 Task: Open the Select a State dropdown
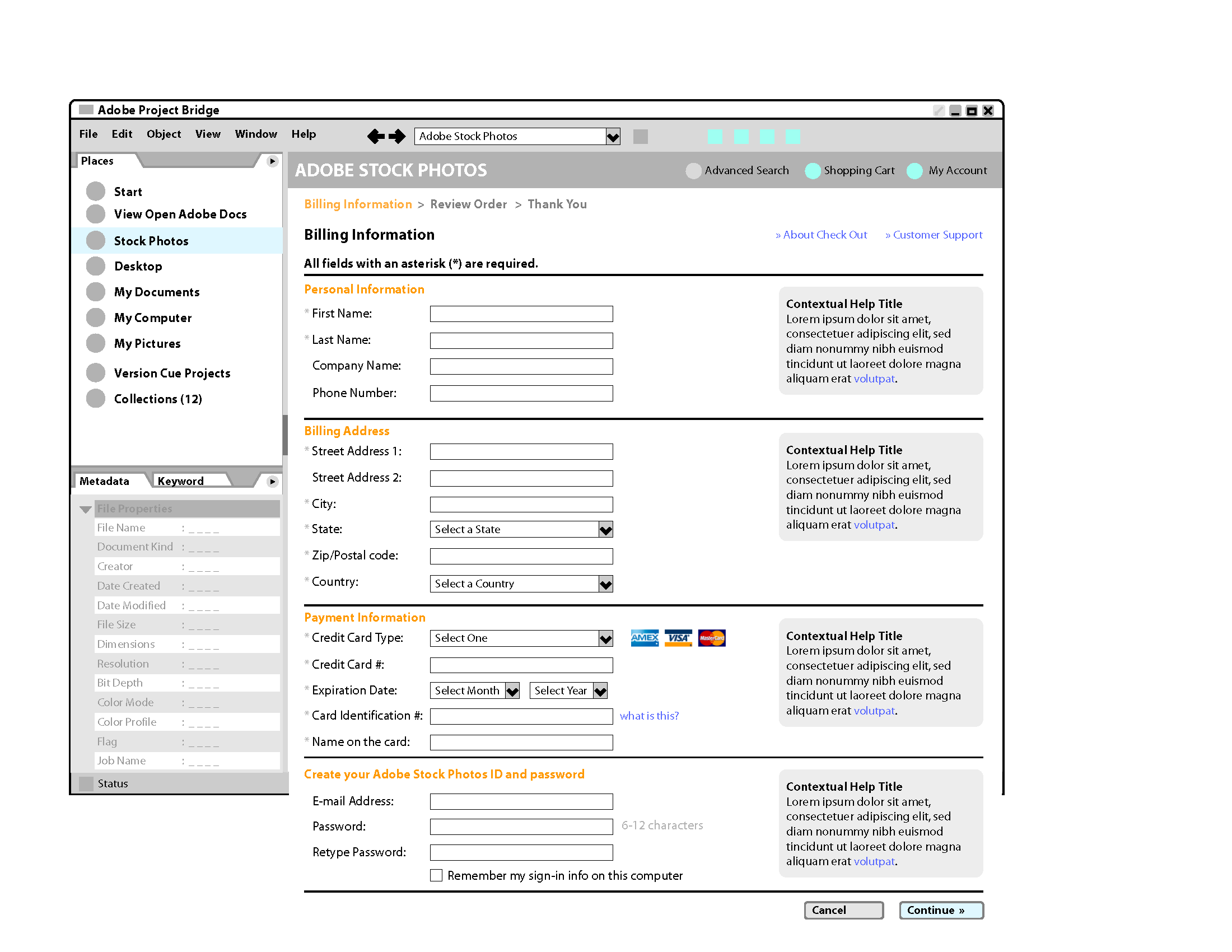(x=521, y=529)
